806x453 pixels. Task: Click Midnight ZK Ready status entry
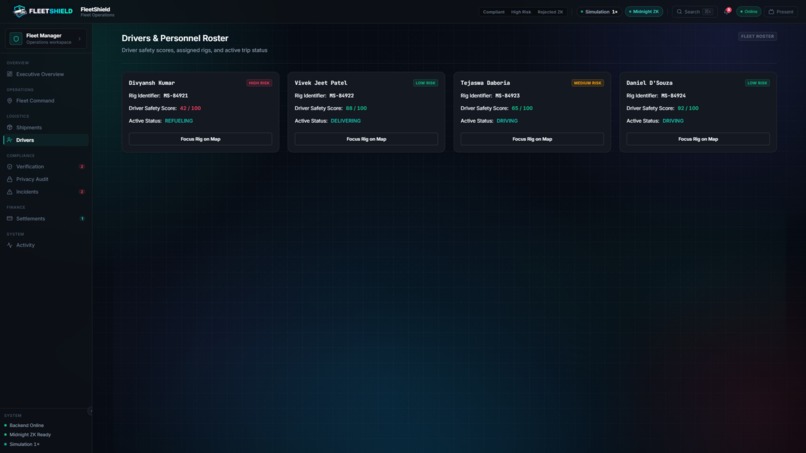coord(27,434)
